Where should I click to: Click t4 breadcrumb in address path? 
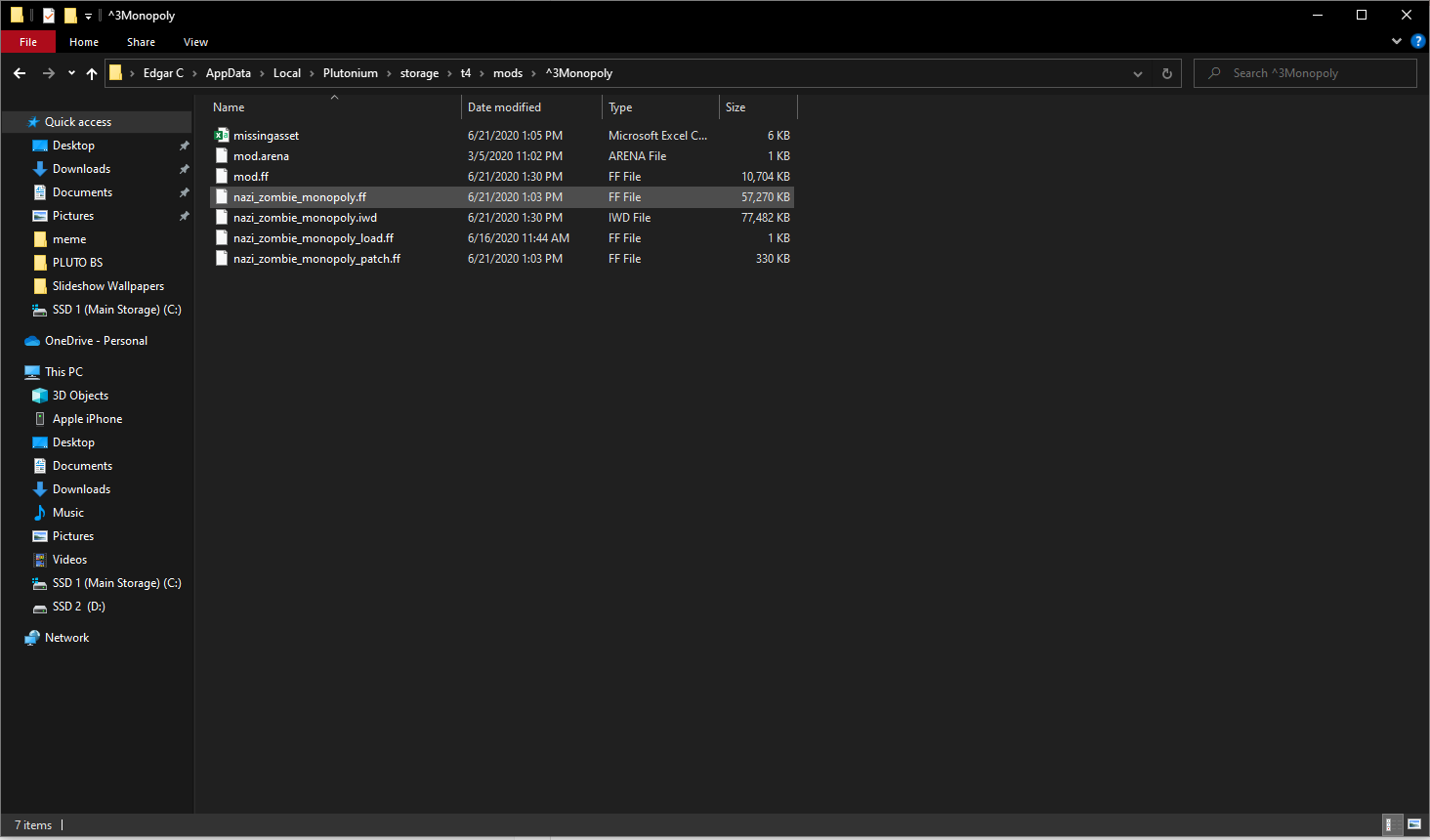coord(466,73)
